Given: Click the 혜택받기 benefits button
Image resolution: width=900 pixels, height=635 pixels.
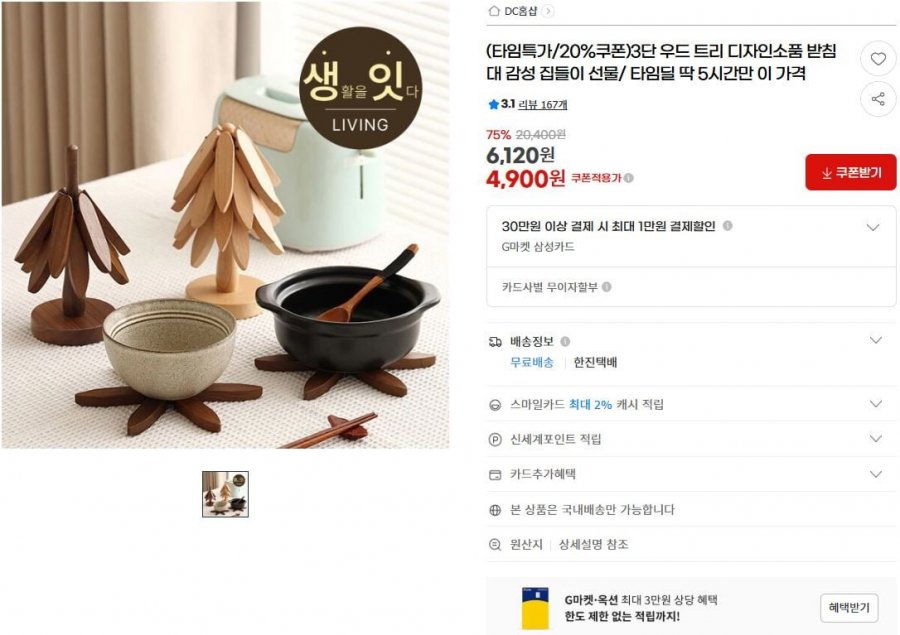Looking at the screenshot, I should click(849, 608).
